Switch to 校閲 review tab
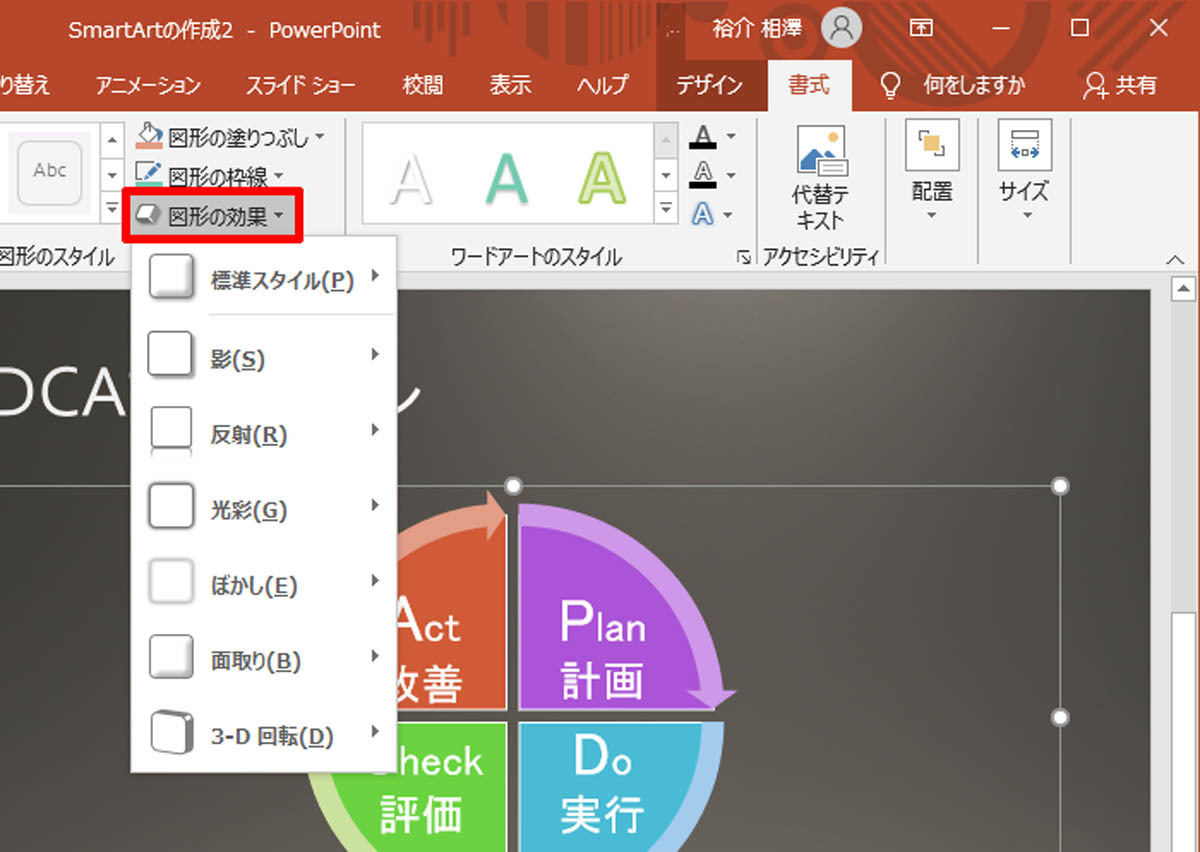1200x852 pixels. pos(423,86)
